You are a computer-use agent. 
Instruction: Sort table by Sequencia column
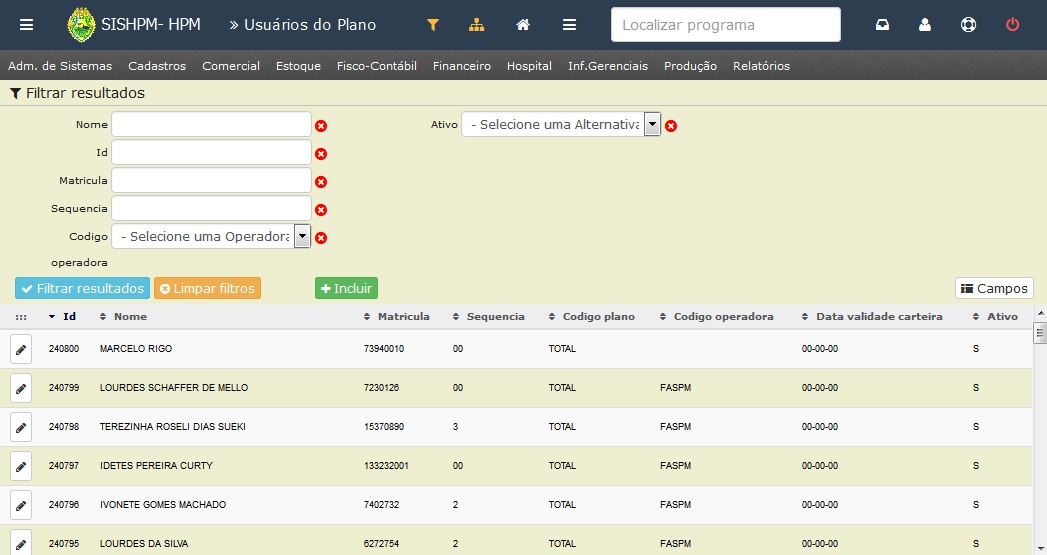pyautogui.click(x=489, y=317)
